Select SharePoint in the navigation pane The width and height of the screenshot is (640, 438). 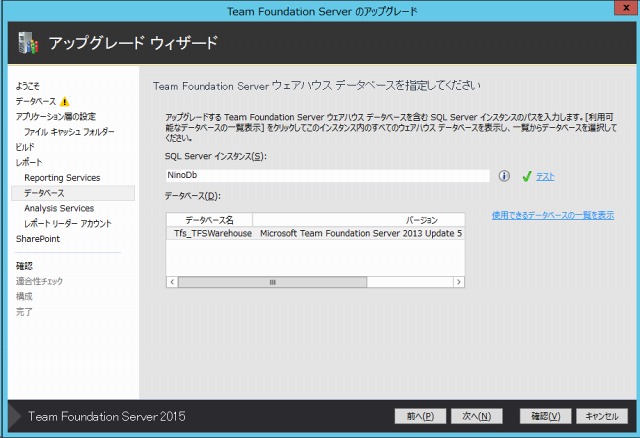pos(38,239)
